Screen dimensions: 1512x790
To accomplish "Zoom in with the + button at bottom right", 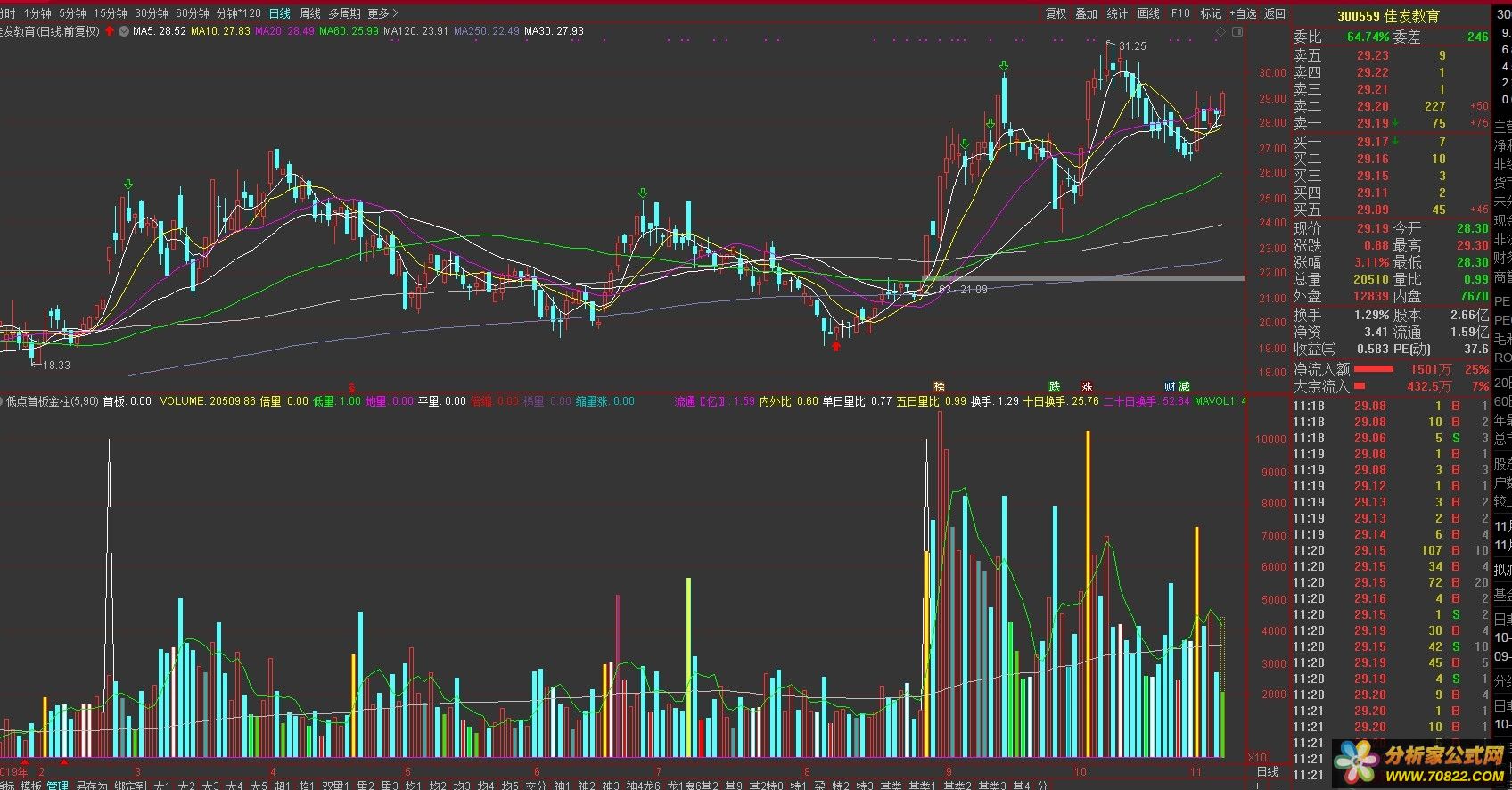I will tap(1257, 786).
